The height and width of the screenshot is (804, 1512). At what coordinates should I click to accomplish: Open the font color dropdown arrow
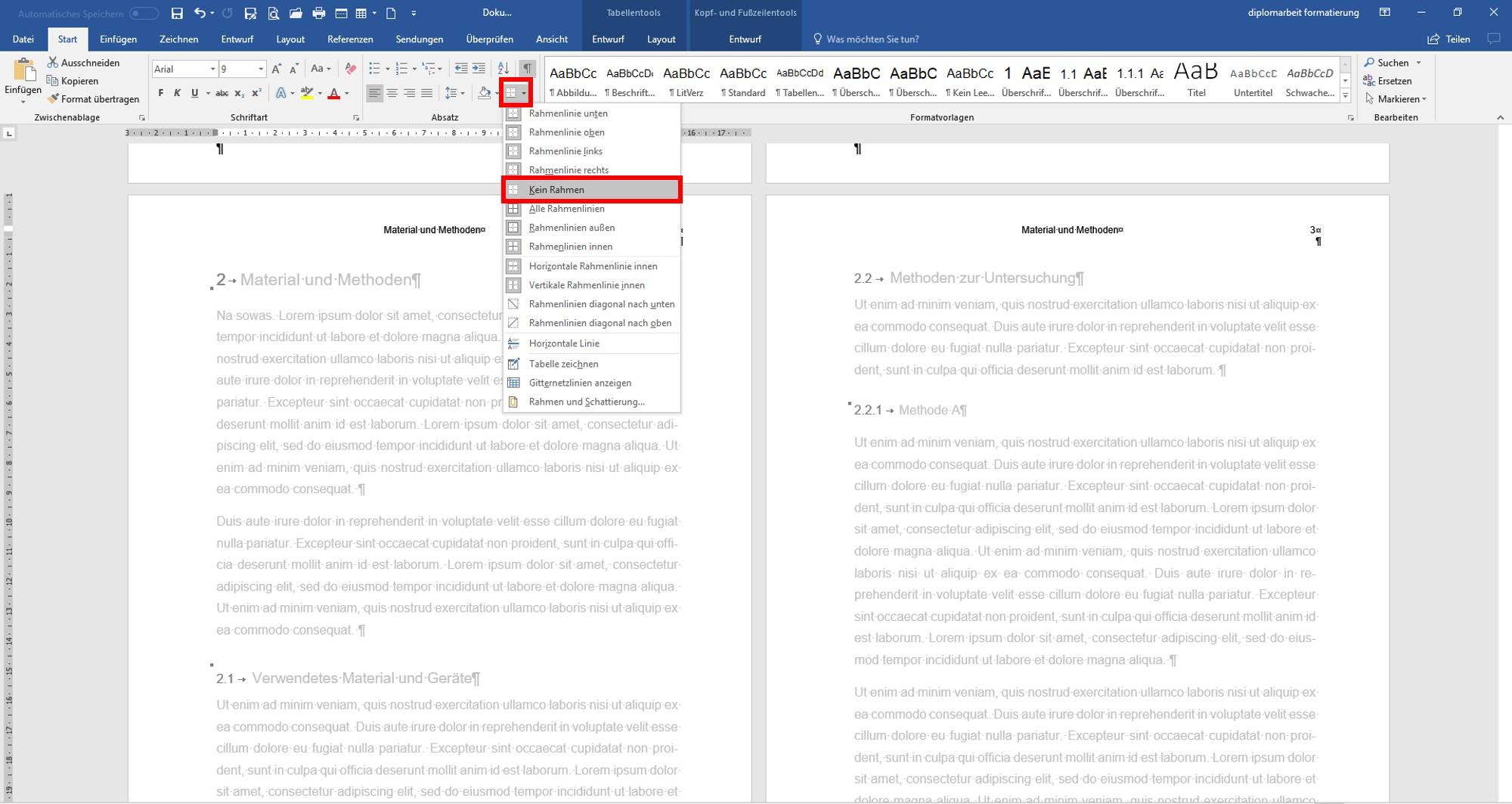pyautogui.click(x=347, y=93)
